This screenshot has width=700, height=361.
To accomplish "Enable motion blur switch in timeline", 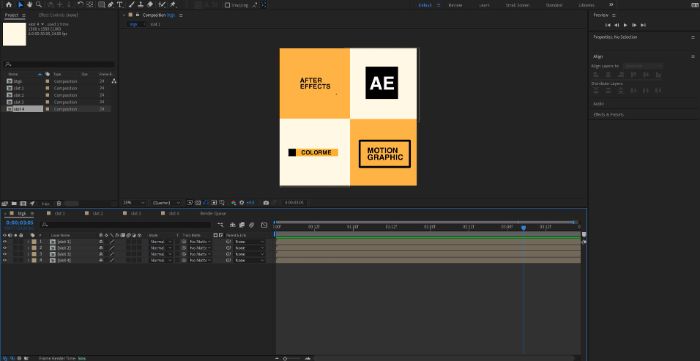I will tap(251, 225).
